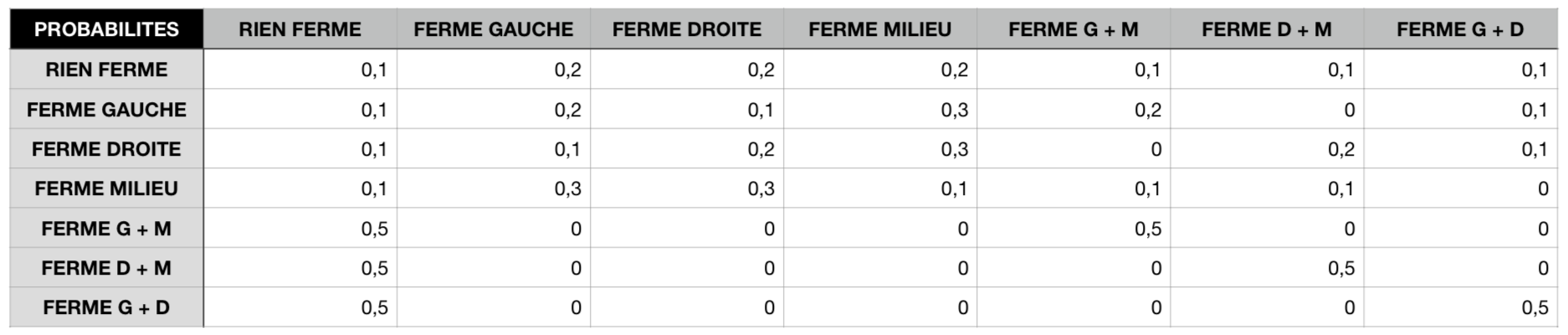Select cell FERME GAUCHE row, FERME MILIEU column
The height and width of the screenshot is (335, 1568).
880,109
